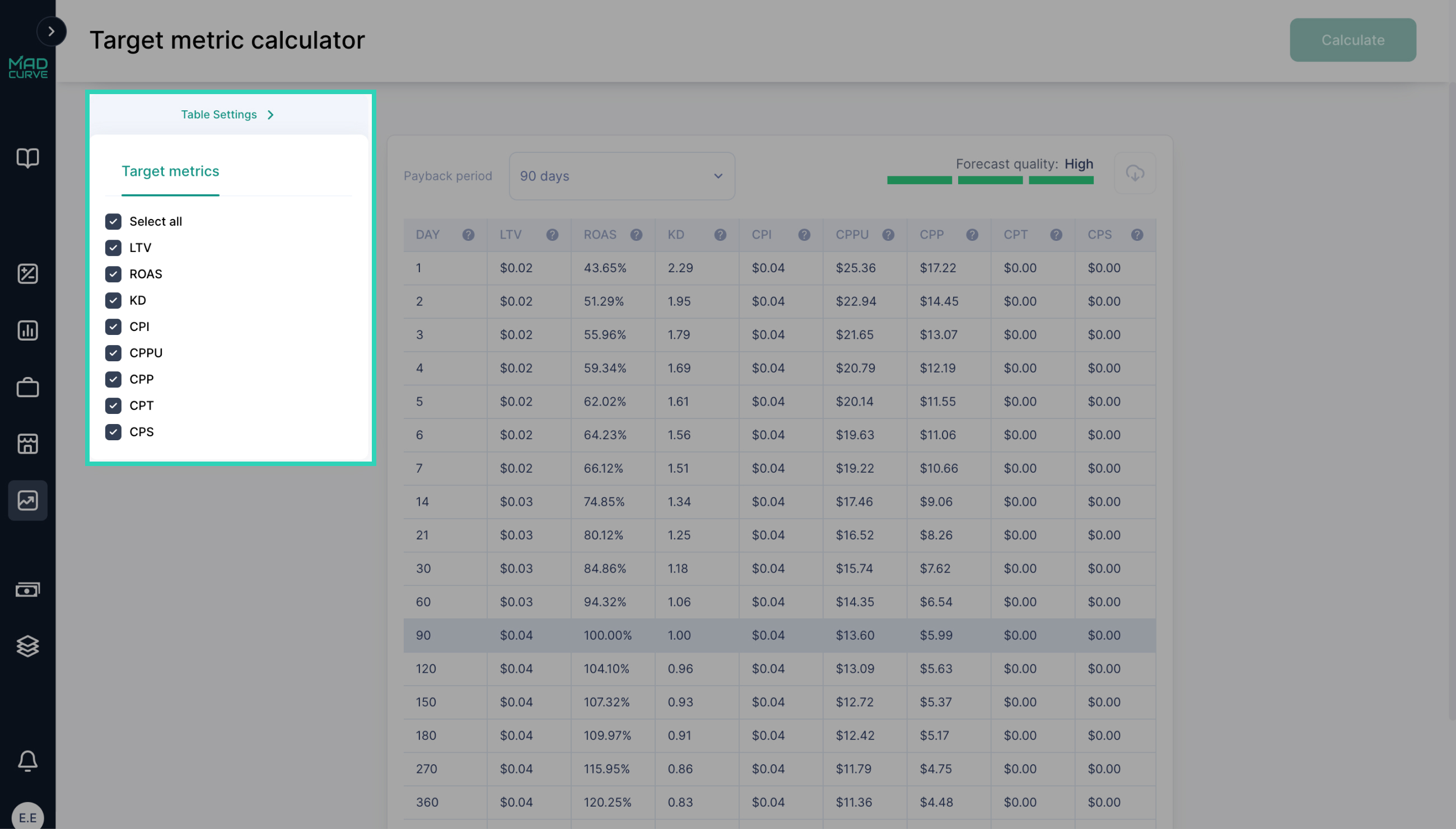Viewport: 1456px width, 829px height.
Task: Click the ROAS column help icon
Action: (636, 235)
